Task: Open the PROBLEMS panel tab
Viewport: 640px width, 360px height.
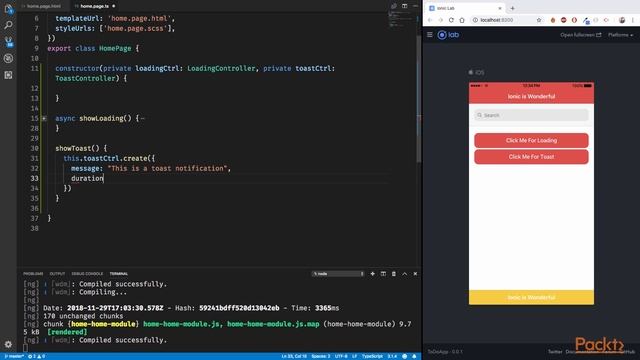Action: click(x=33, y=274)
